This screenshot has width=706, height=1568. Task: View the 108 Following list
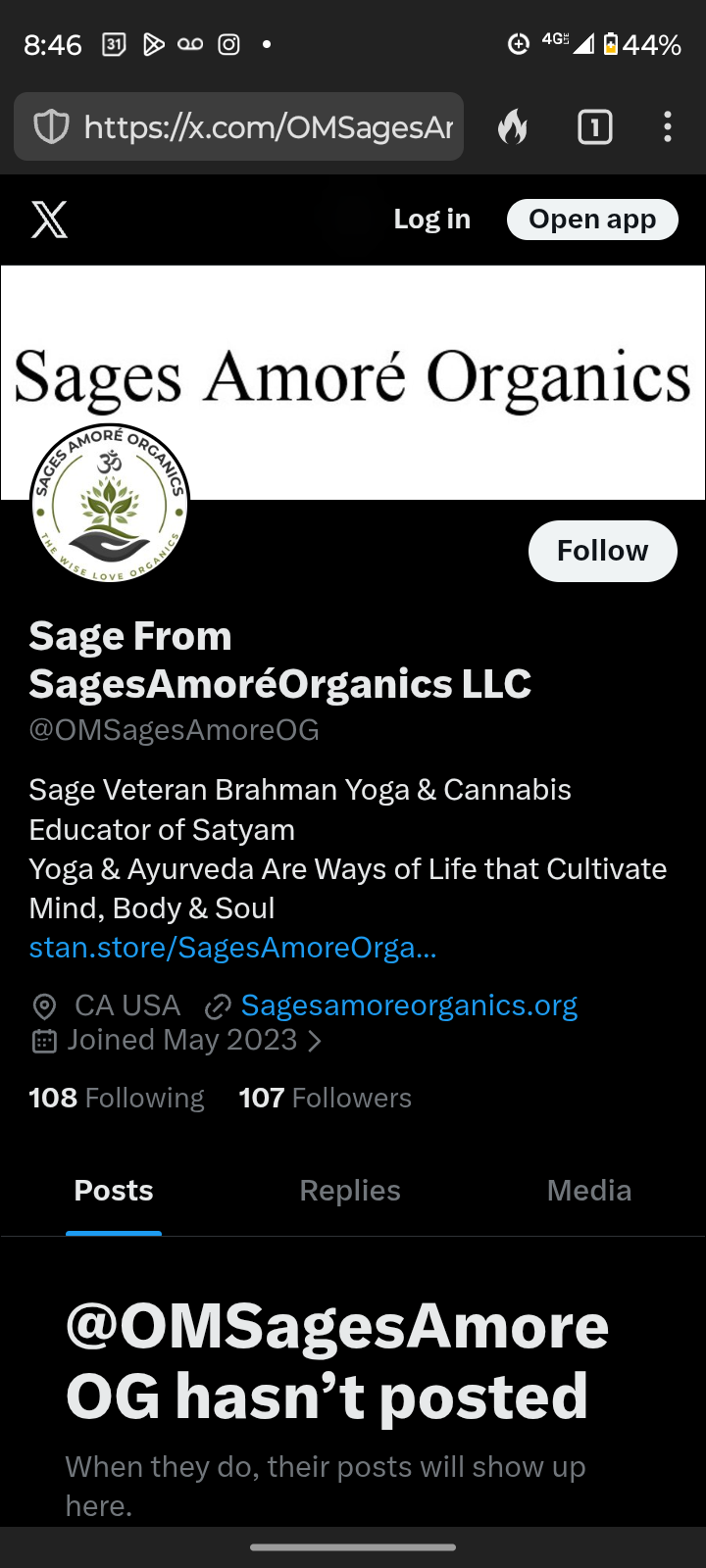tap(117, 1098)
